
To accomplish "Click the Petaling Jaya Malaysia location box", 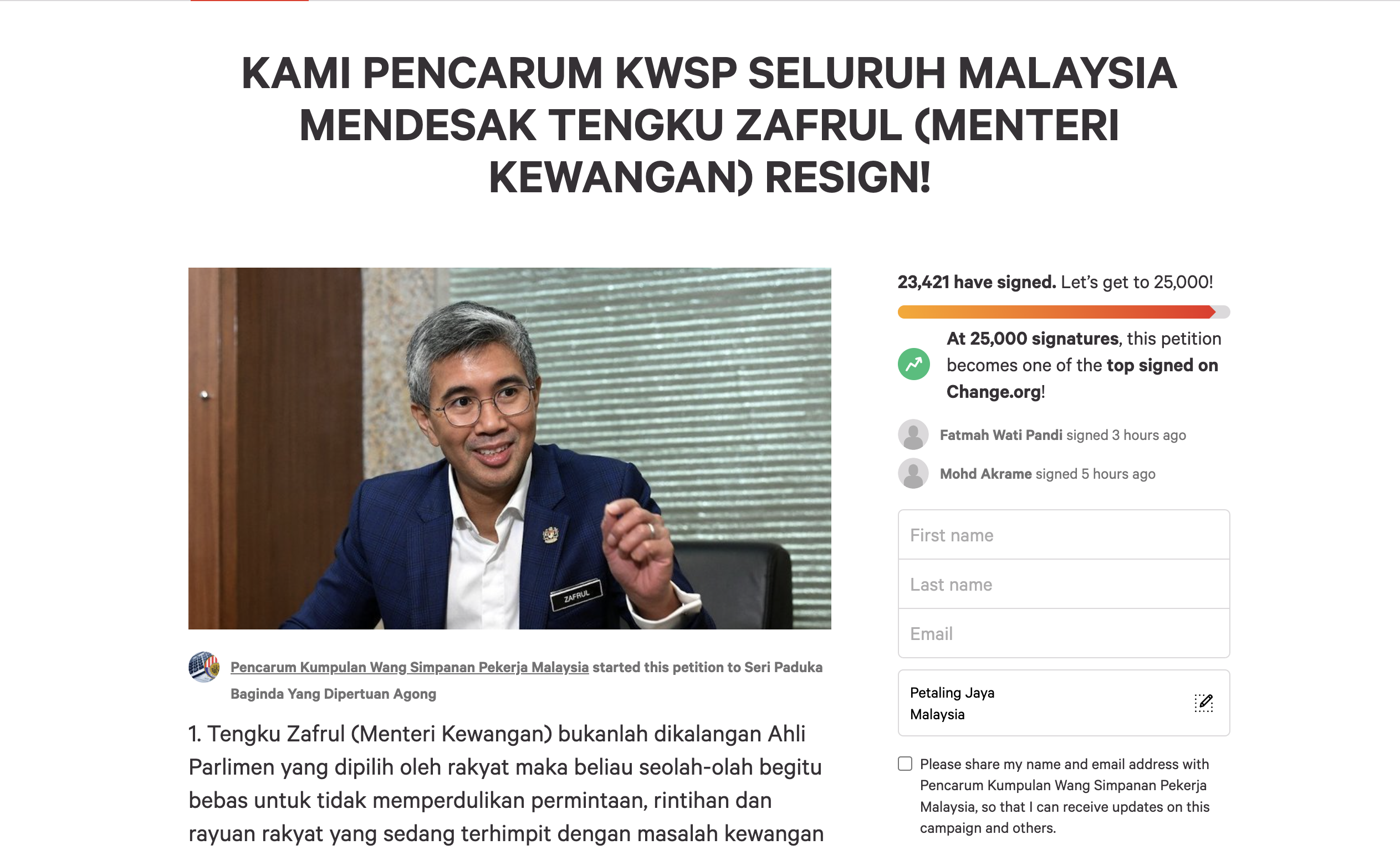I will [1064, 703].
